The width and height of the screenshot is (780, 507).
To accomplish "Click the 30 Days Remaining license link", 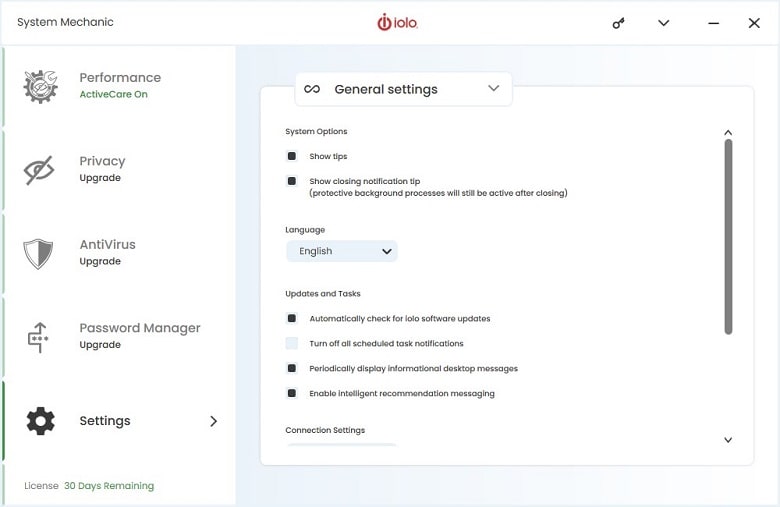I will coord(109,486).
